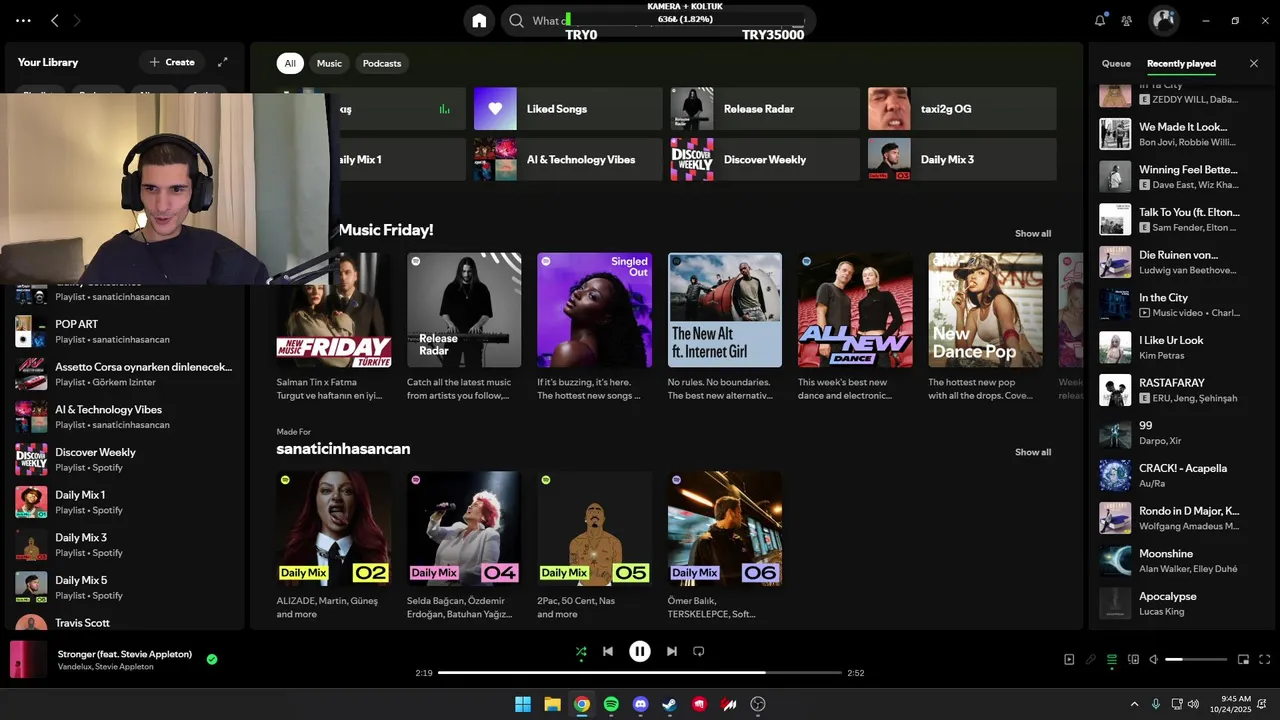Screen dimensions: 1280x720
Task: Open Windows Start menu
Action: point(523,704)
